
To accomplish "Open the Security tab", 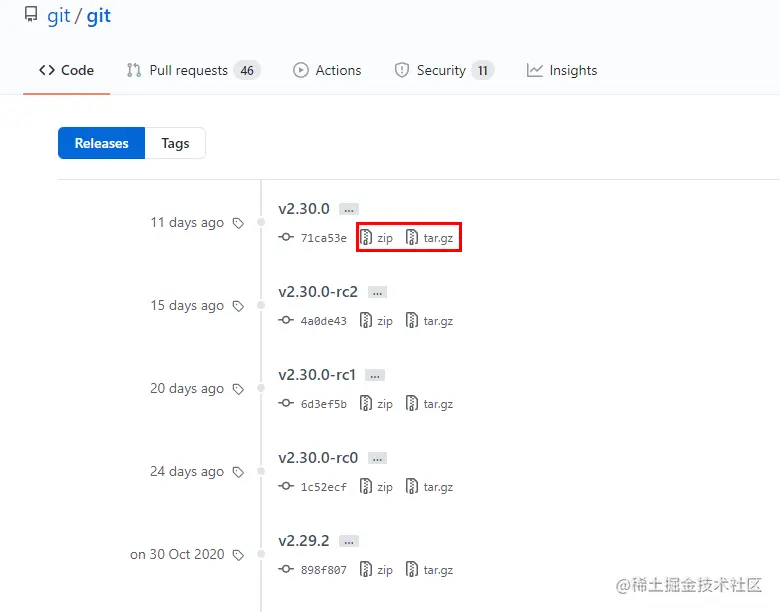I will pos(444,70).
